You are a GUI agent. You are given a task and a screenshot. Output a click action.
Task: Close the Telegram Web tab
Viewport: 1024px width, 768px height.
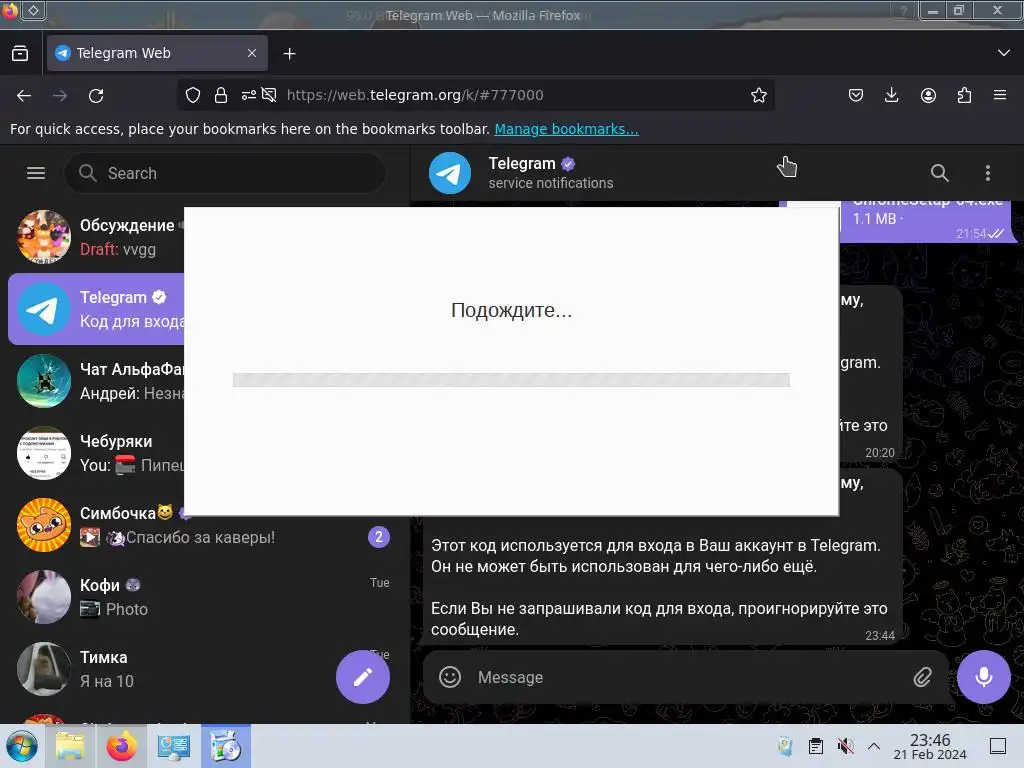point(252,54)
